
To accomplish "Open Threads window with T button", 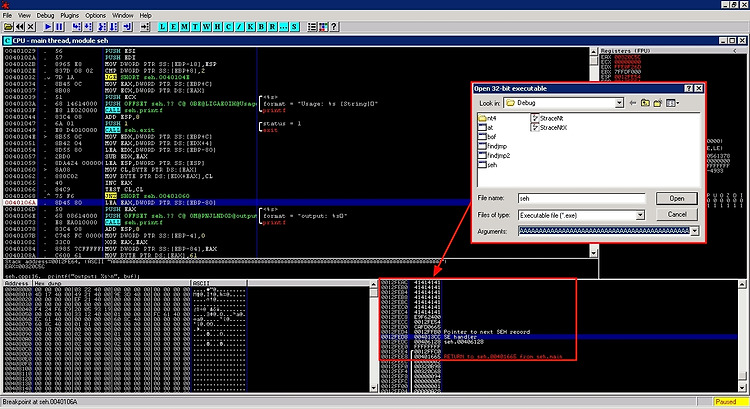I will pyautogui.click(x=196, y=27).
